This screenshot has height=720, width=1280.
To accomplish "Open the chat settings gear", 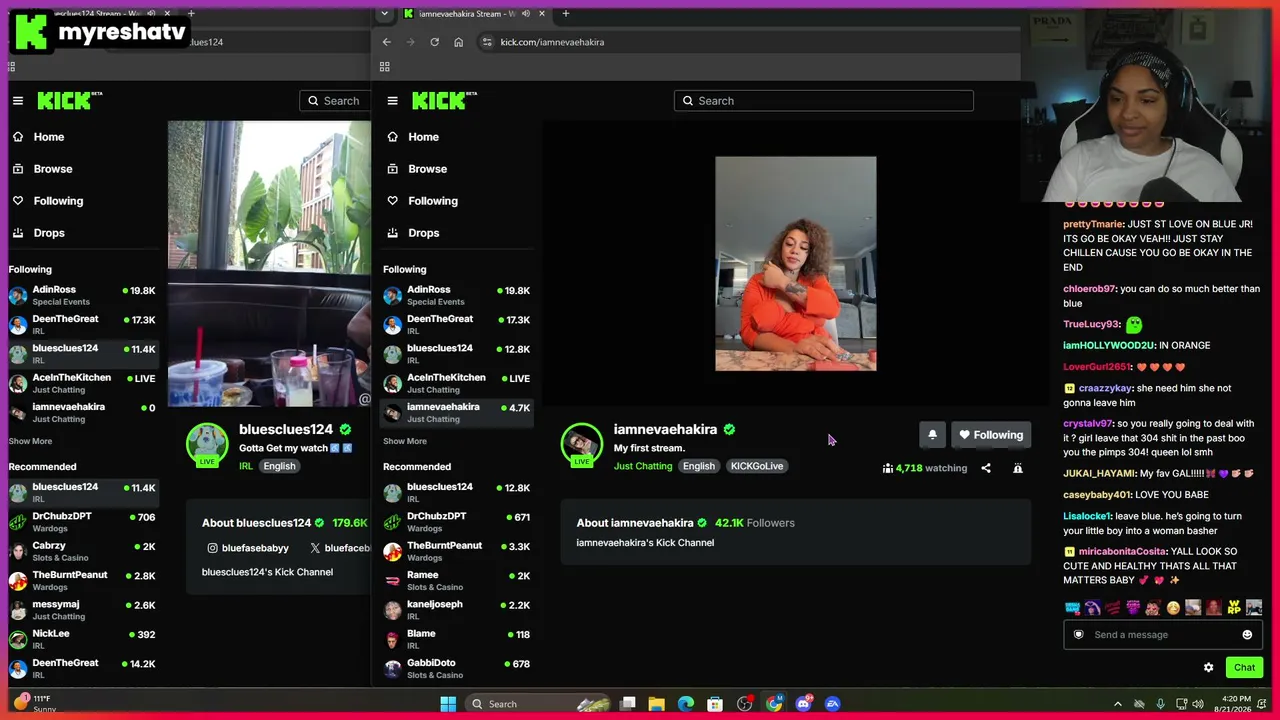I will tap(1208, 667).
